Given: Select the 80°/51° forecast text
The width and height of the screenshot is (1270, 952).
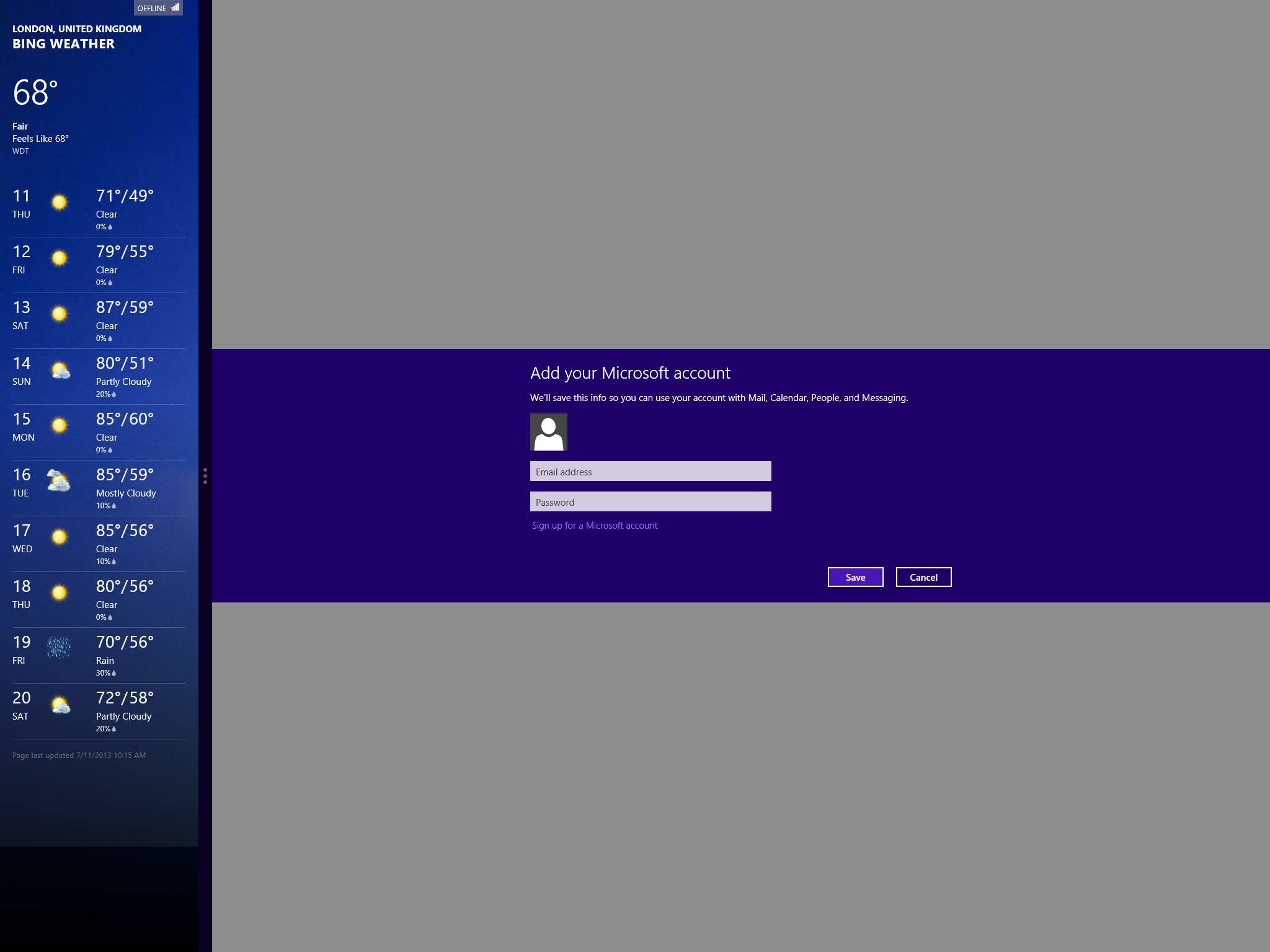Looking at the screenshot, I should pos(125,363).
